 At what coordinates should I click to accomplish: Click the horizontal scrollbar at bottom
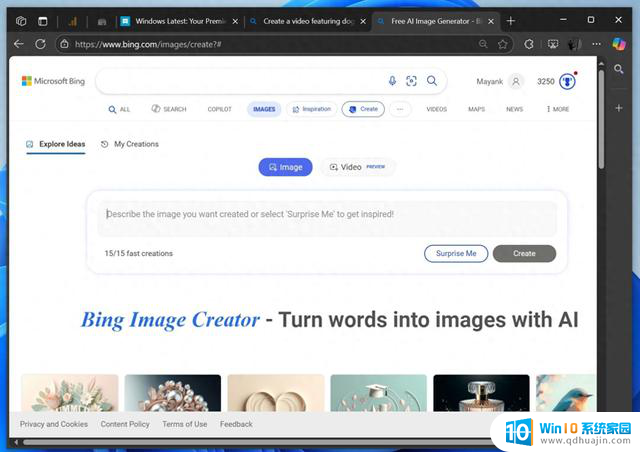click(x=257, y=442)
